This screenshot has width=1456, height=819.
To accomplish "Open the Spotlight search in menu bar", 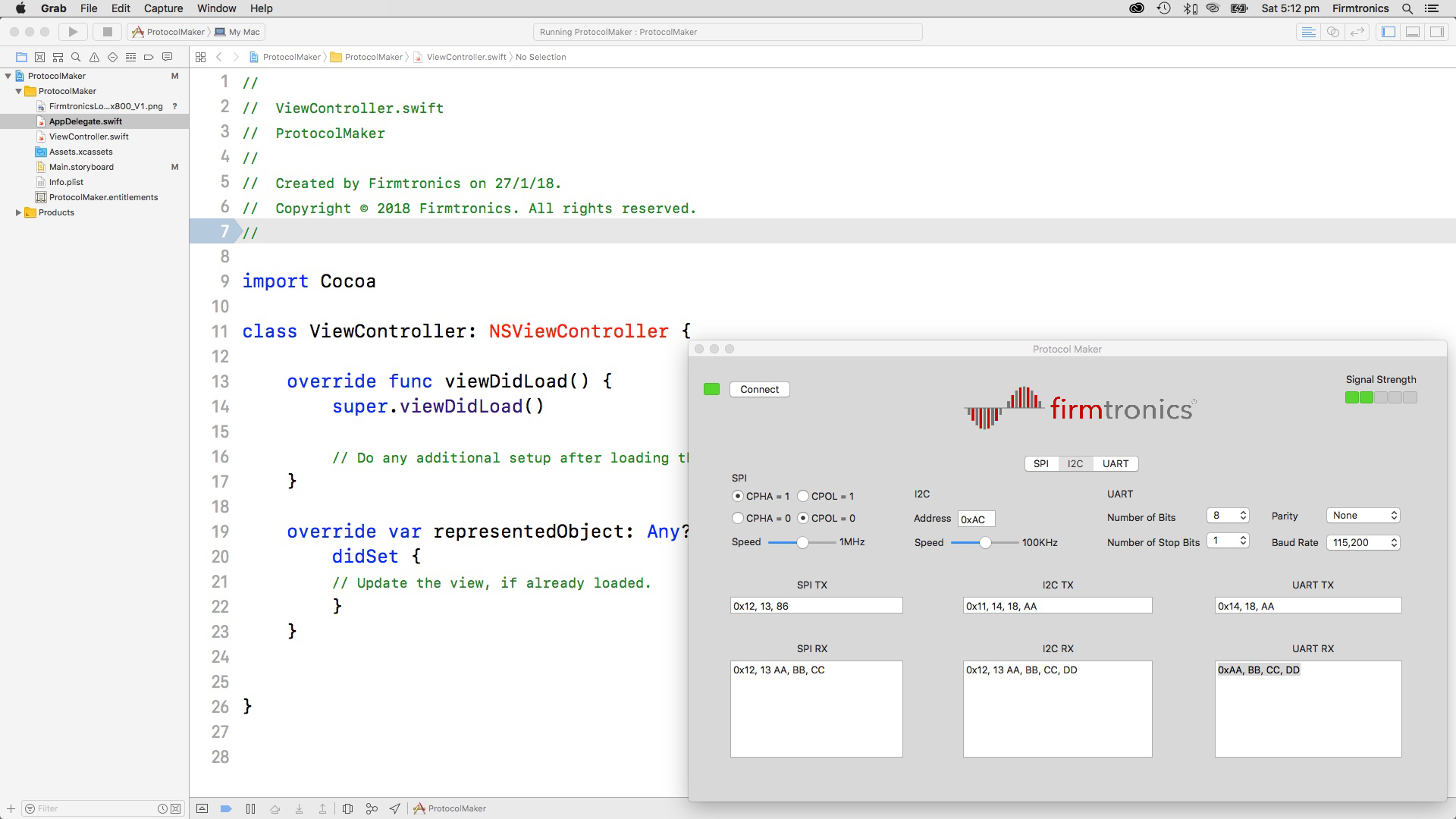I will 1407,8.
